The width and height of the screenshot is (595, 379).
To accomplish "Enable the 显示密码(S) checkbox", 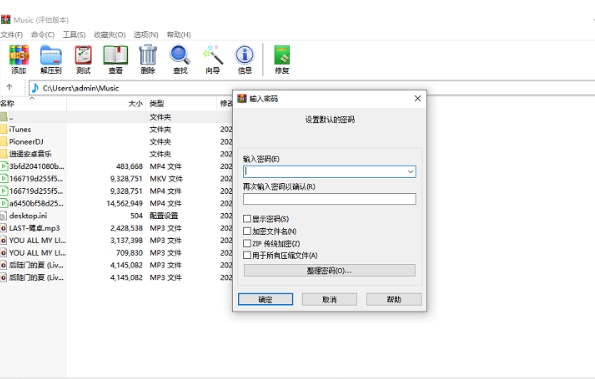I will (247, 219).
